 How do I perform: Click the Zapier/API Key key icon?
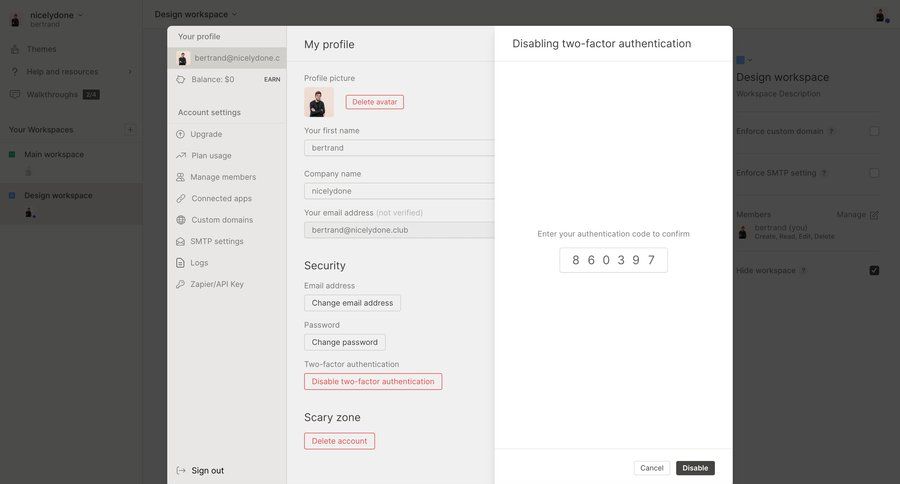(180, 284)
